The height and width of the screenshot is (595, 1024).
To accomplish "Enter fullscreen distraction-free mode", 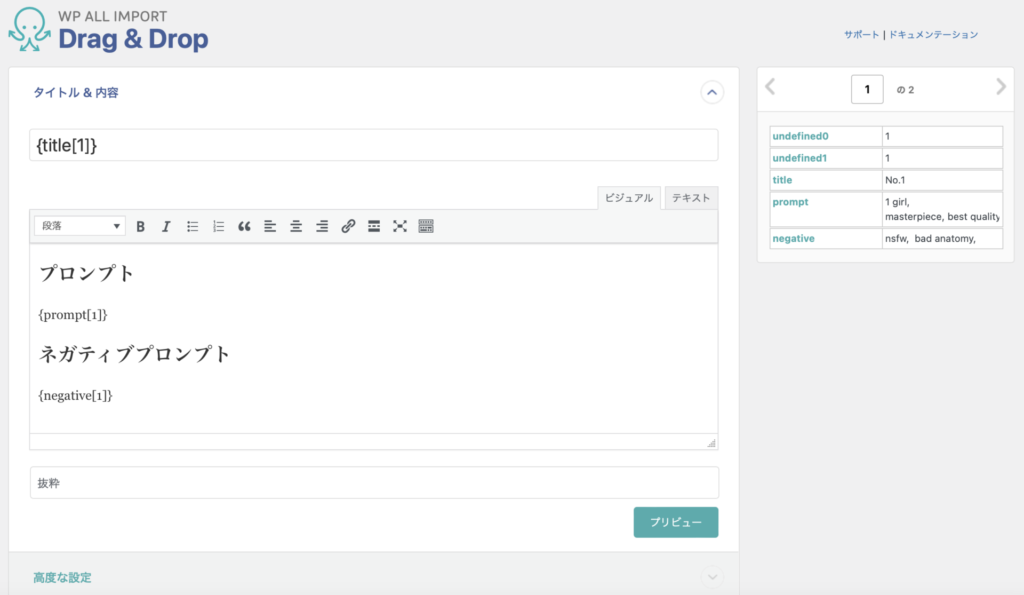I will click(x=400, y=226).
